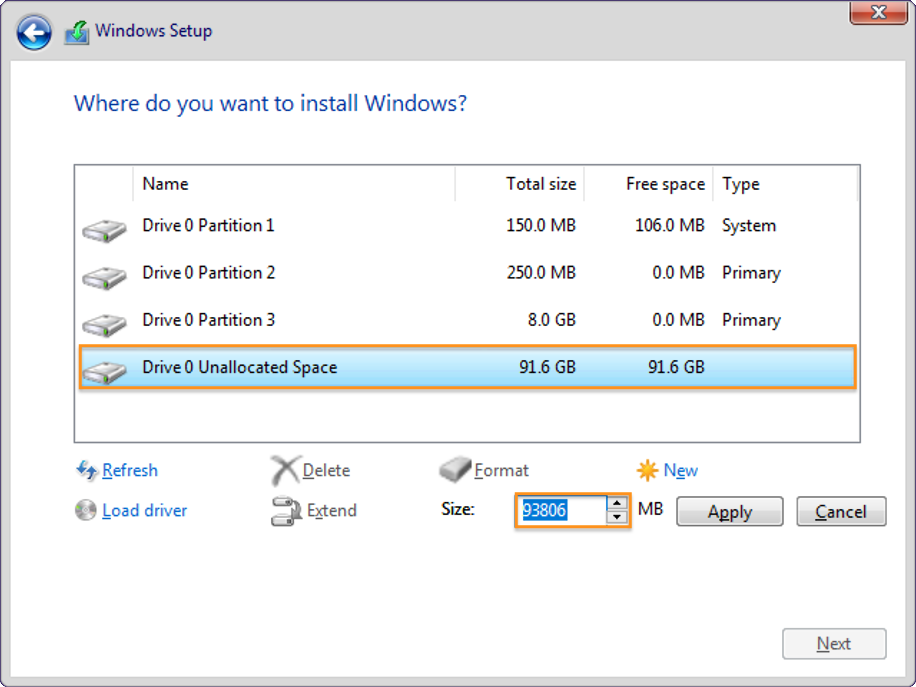Click the Windows Setup title icon

click(77, 32)
